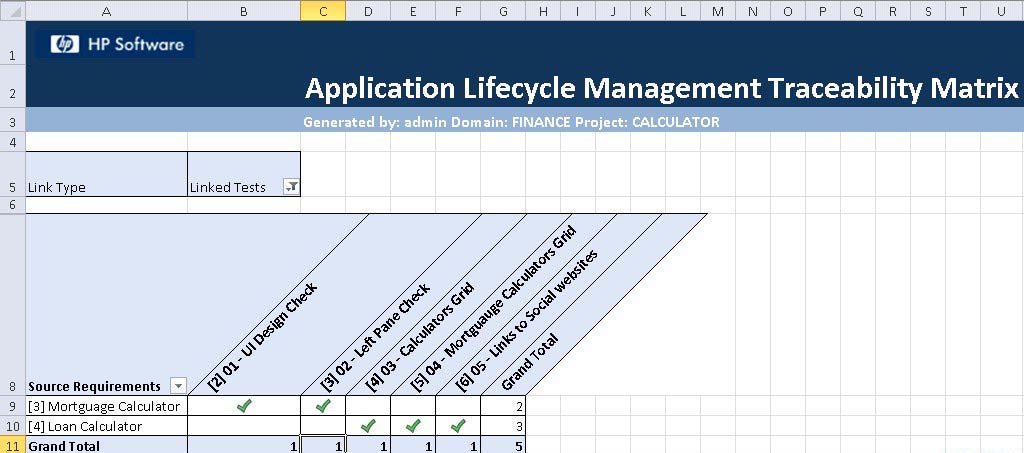The width and height of the screenshot is (1024, 453).
Task: Select the Grand Total value in column C
Action: (323, 446)
